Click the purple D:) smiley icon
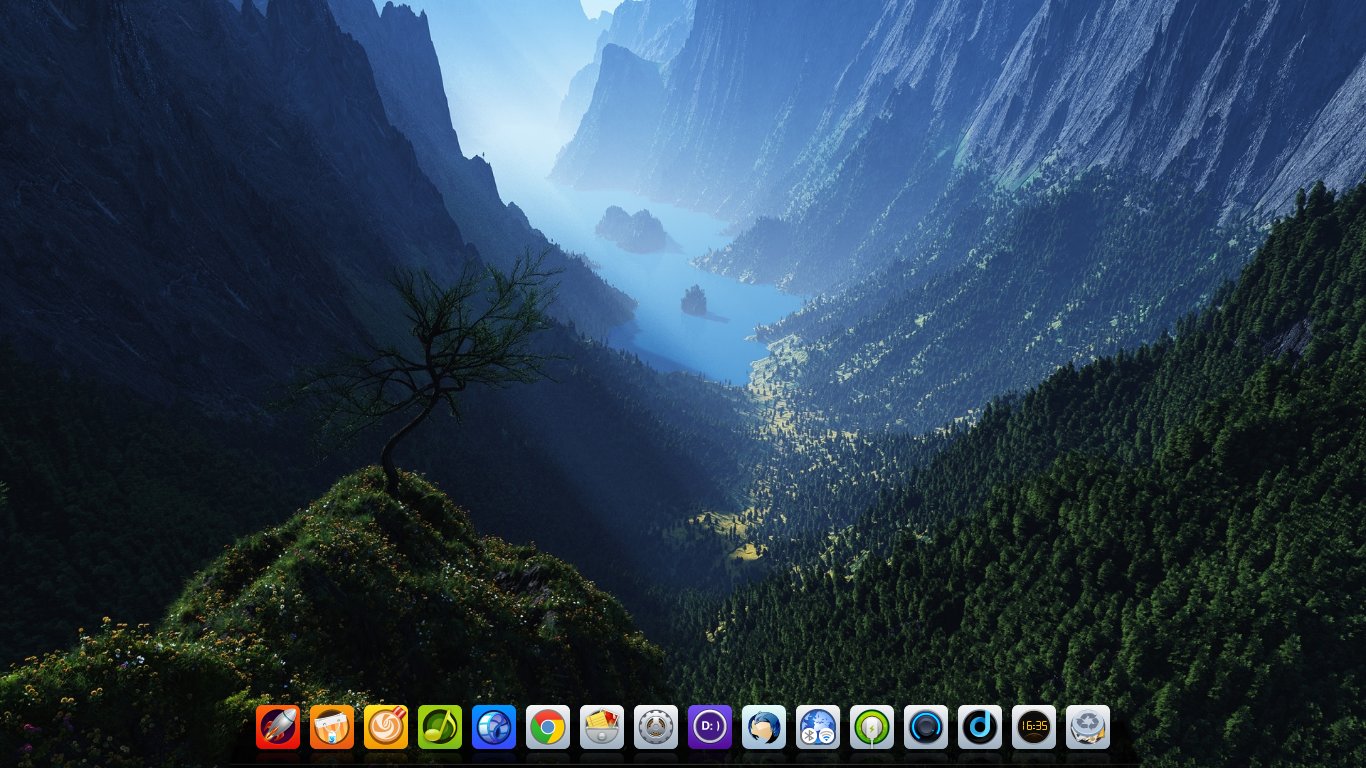This screenshot has height=768, width=1366. click(x=710, y=727)
